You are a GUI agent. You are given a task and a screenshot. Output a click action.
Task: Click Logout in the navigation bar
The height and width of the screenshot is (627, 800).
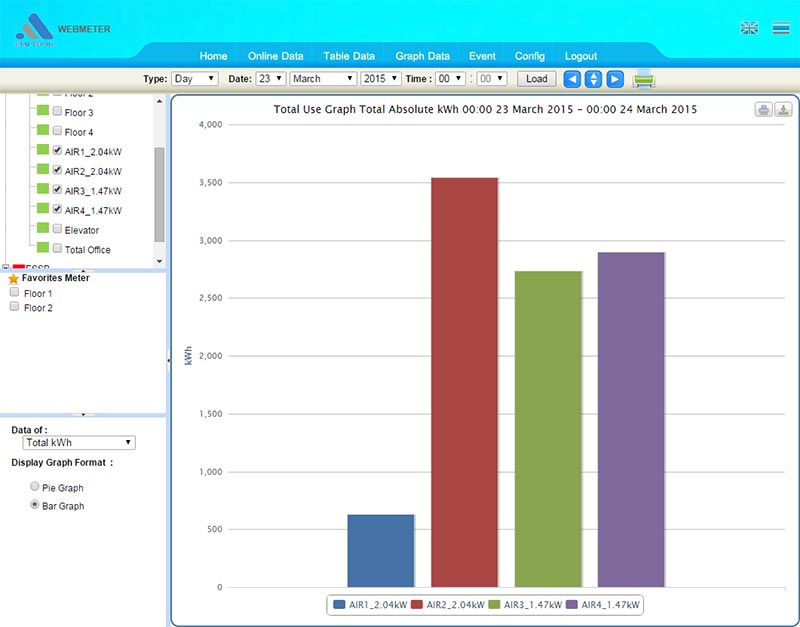pyautogui.click(x=580, y=56)
